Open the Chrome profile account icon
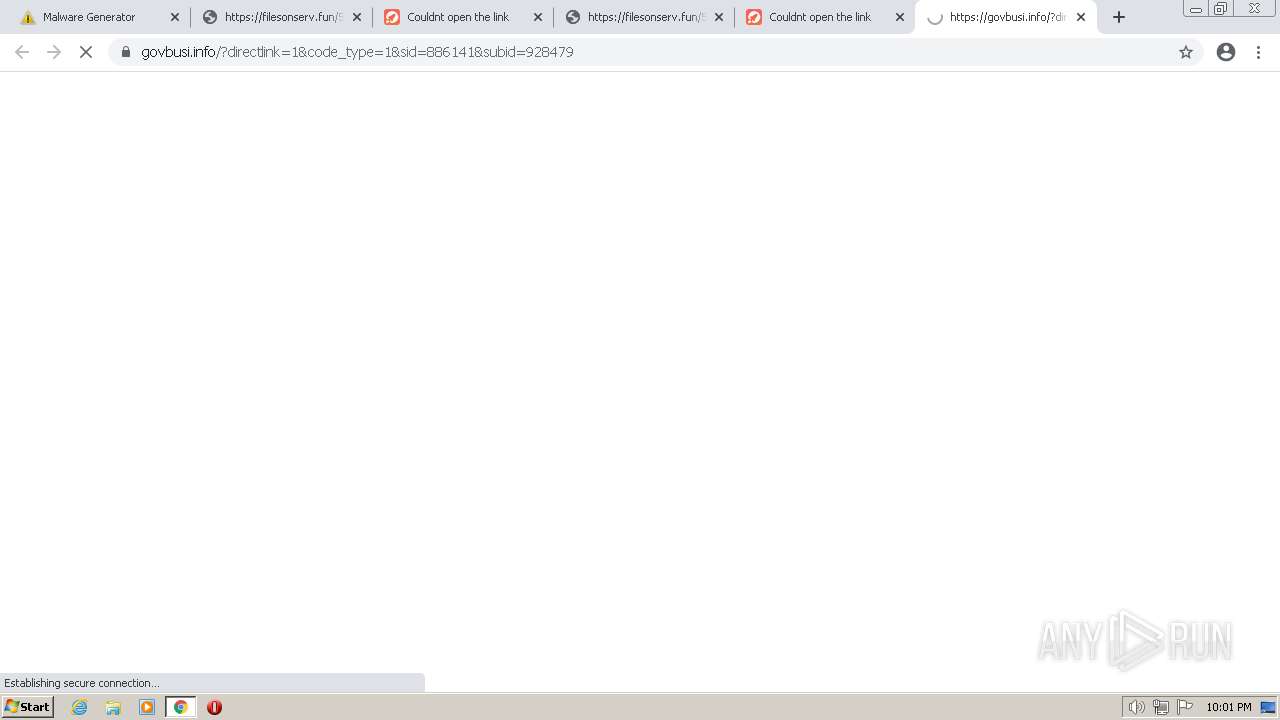Image resolution: width=1280 pixels, height=720 pixels. (x=1226, y=52)
